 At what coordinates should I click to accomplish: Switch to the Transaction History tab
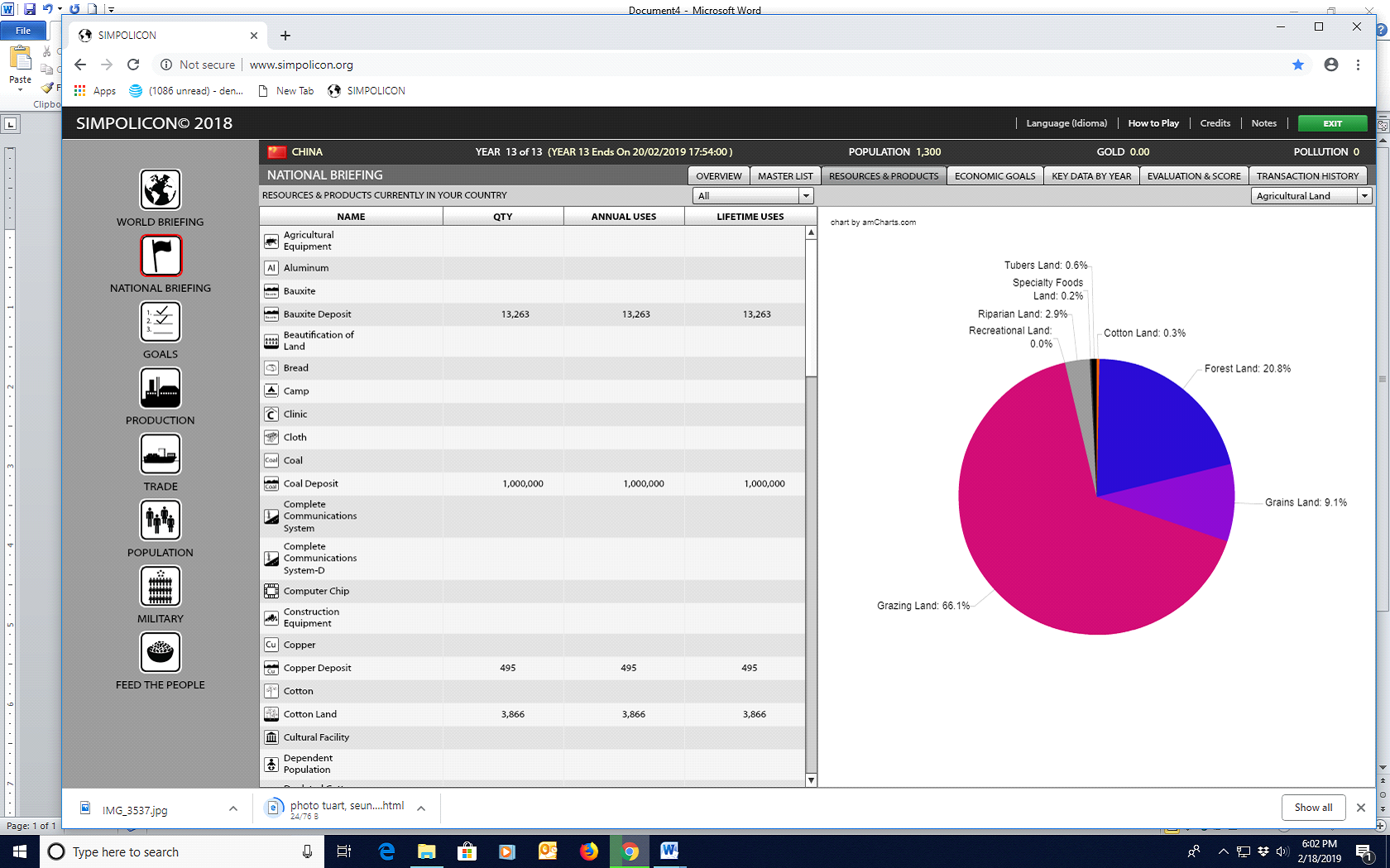click(x=1307, y=176)
